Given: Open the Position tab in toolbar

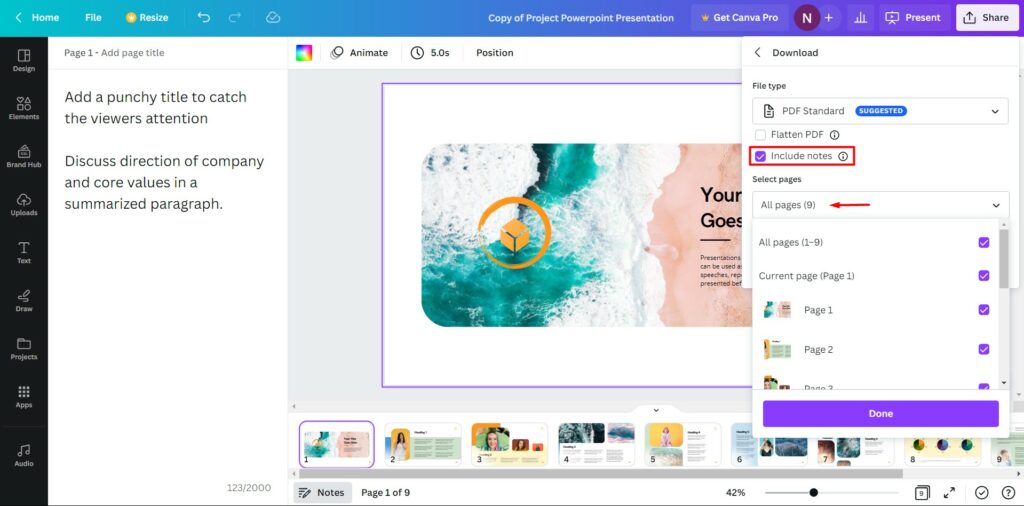Looking at the screenshot, I should tap(494, 53).
